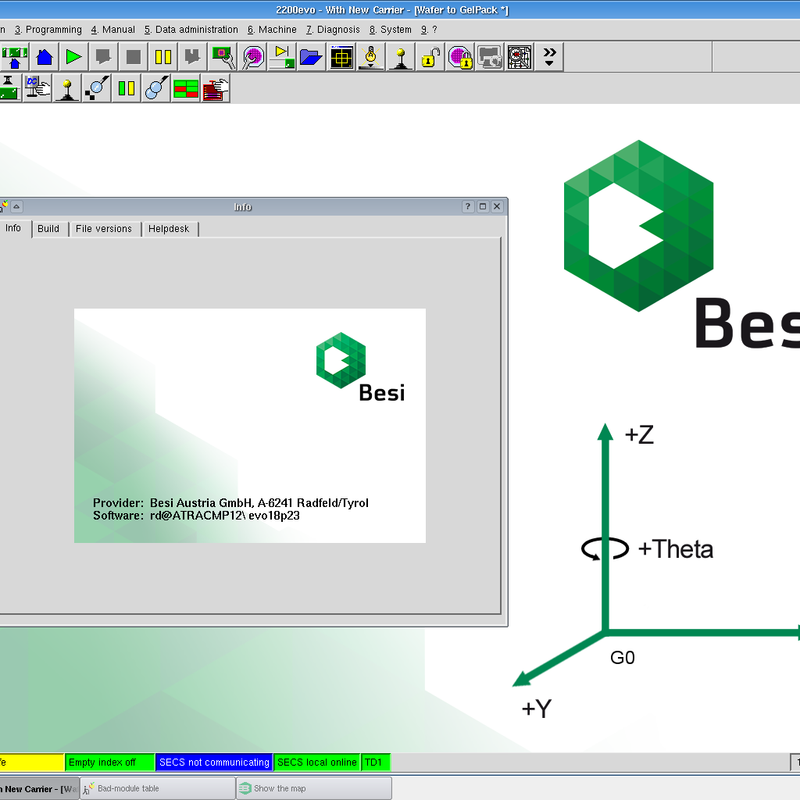Click the Info dialog question mark help button
The width and height of the screenshot is (800, 800).
pyautogui.click(x=468, y=207)
